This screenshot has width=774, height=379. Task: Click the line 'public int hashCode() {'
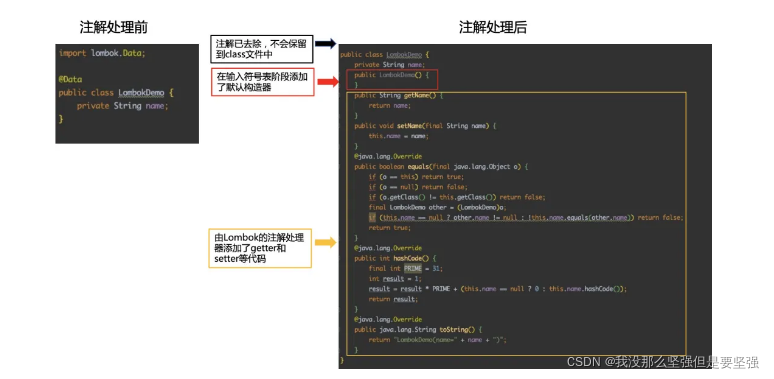tap(395, 258)
